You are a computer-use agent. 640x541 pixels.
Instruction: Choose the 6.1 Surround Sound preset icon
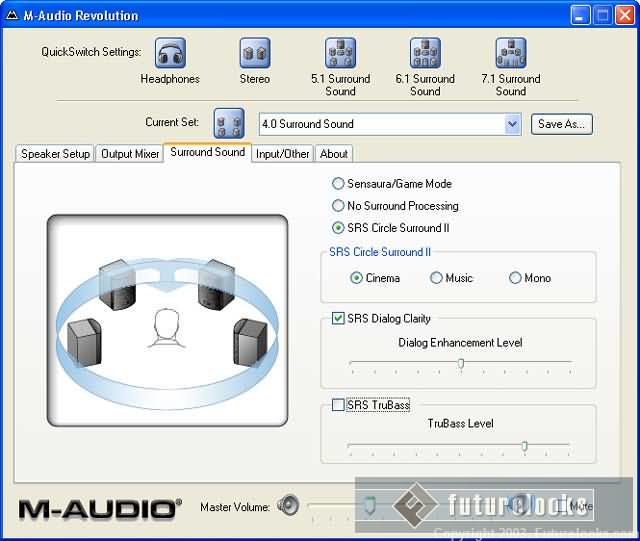click(425, 53)
